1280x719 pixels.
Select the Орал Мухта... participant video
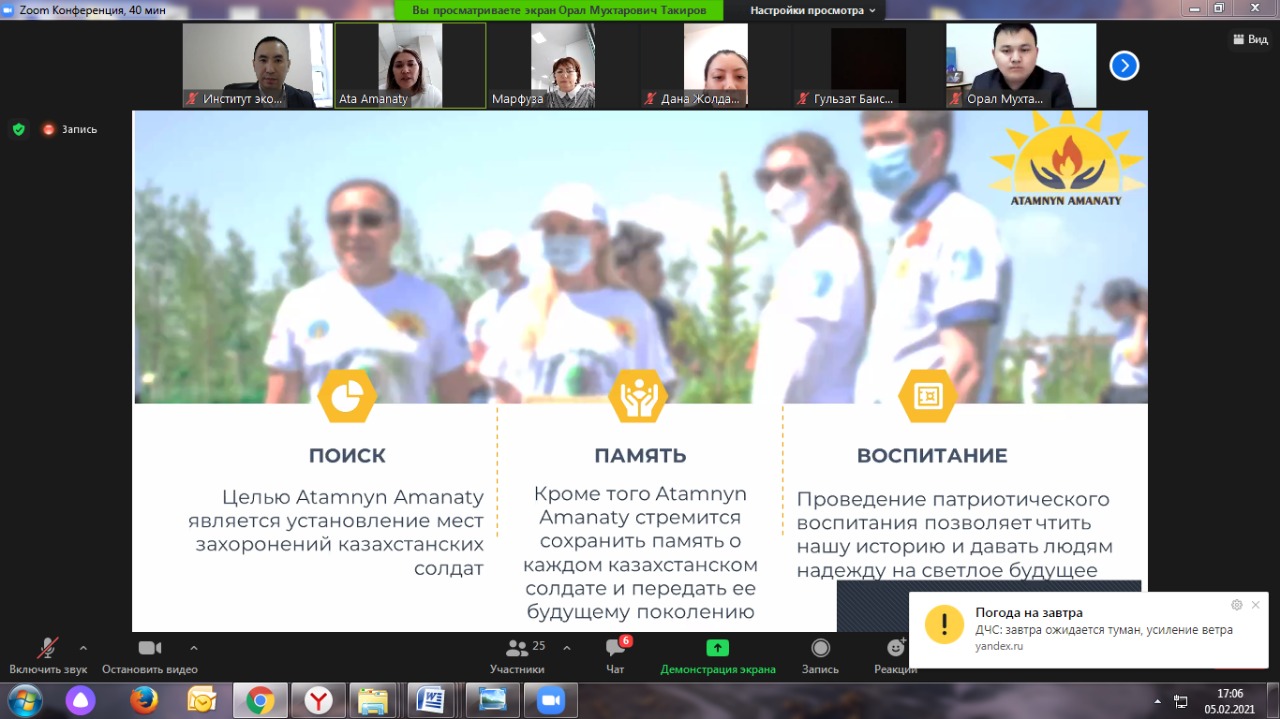[1021, 66]
